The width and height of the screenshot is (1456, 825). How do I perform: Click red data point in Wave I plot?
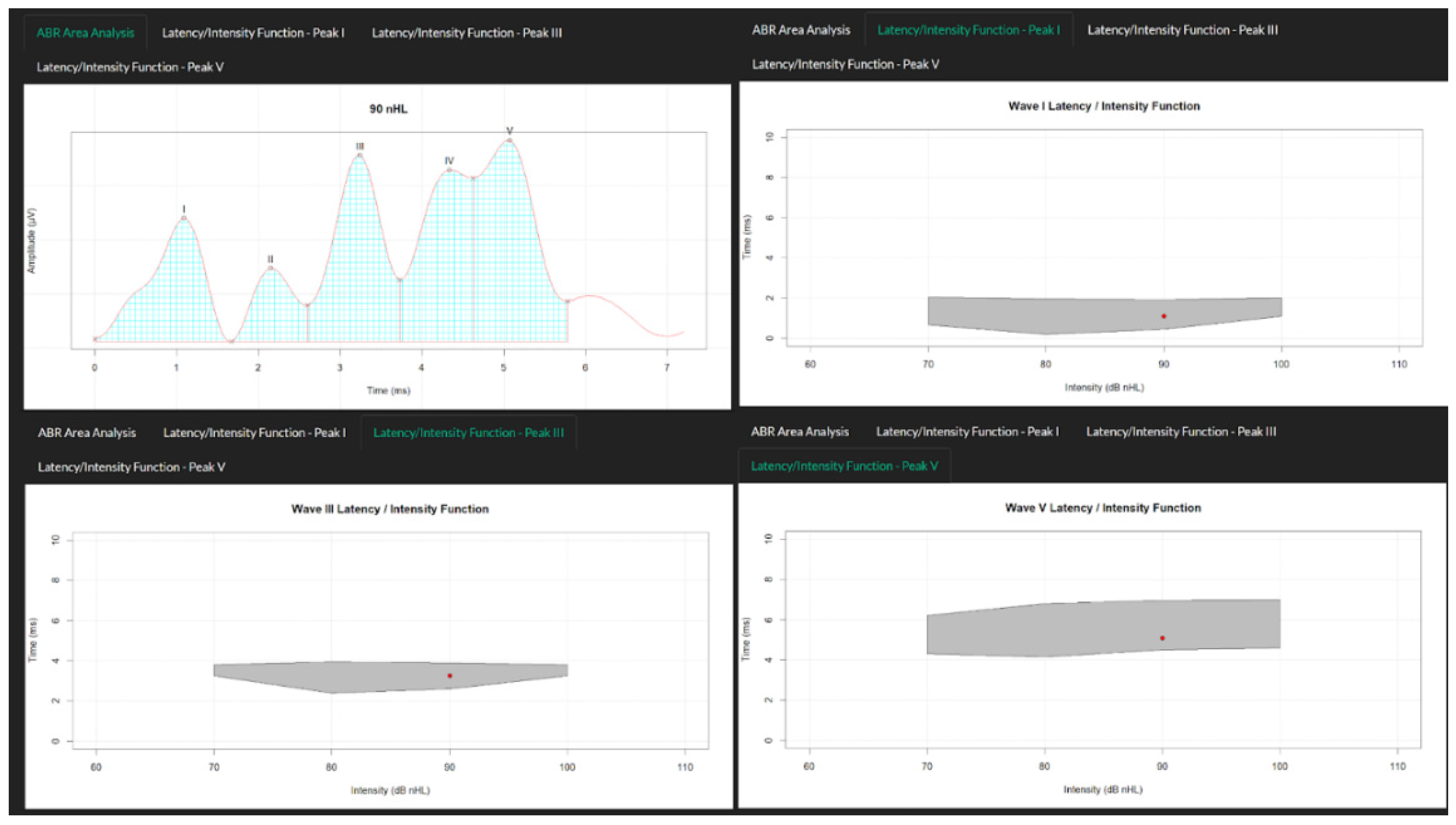pyautogui.click(x=1164, y=316)
